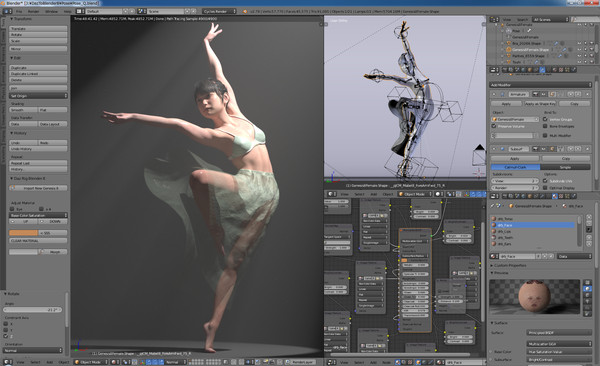
Task: Remove the Subsurf modifier with its X icon
Action: click(x=587, y=149)
